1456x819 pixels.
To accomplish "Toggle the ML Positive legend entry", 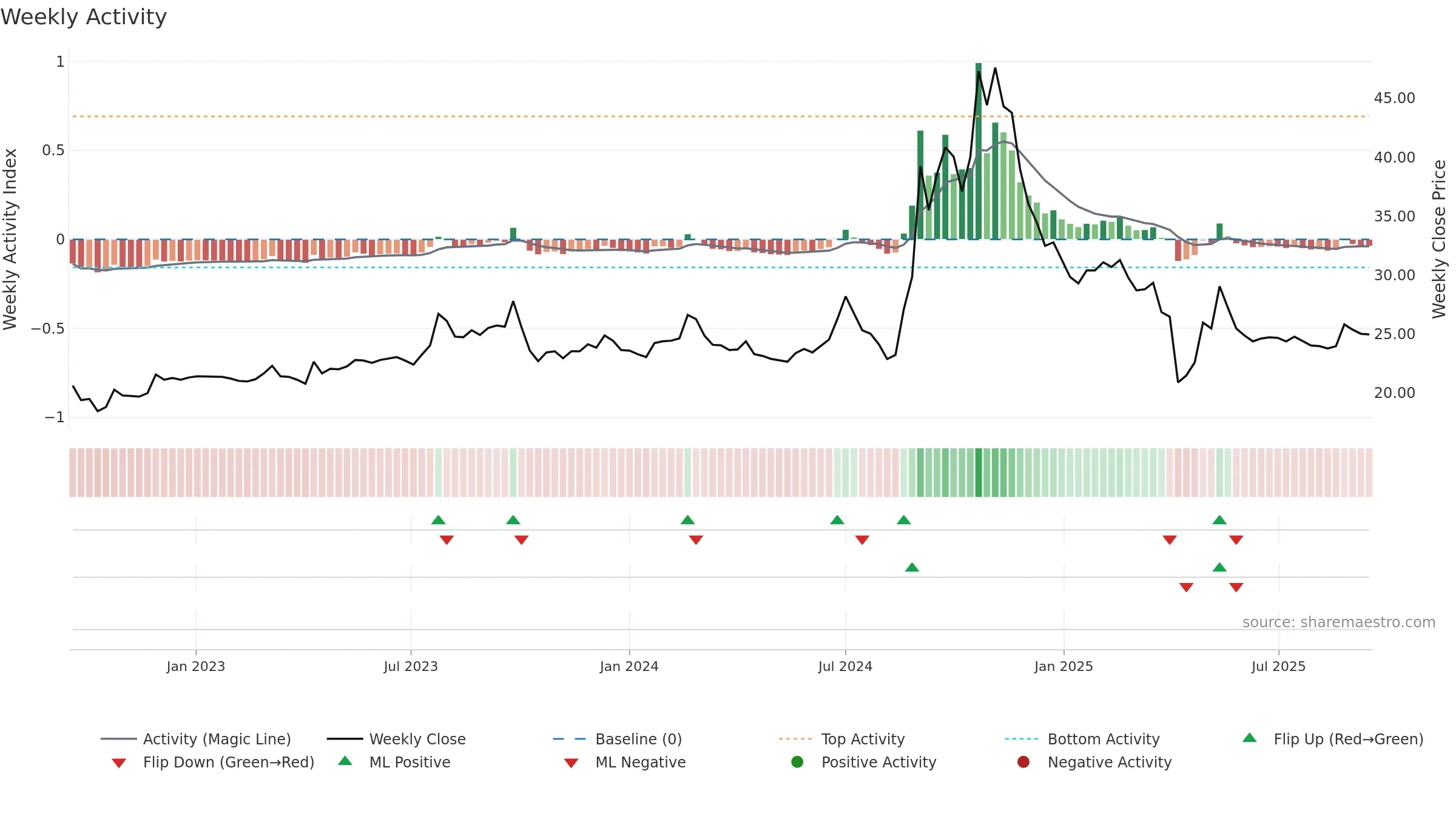I will [394, 762].
